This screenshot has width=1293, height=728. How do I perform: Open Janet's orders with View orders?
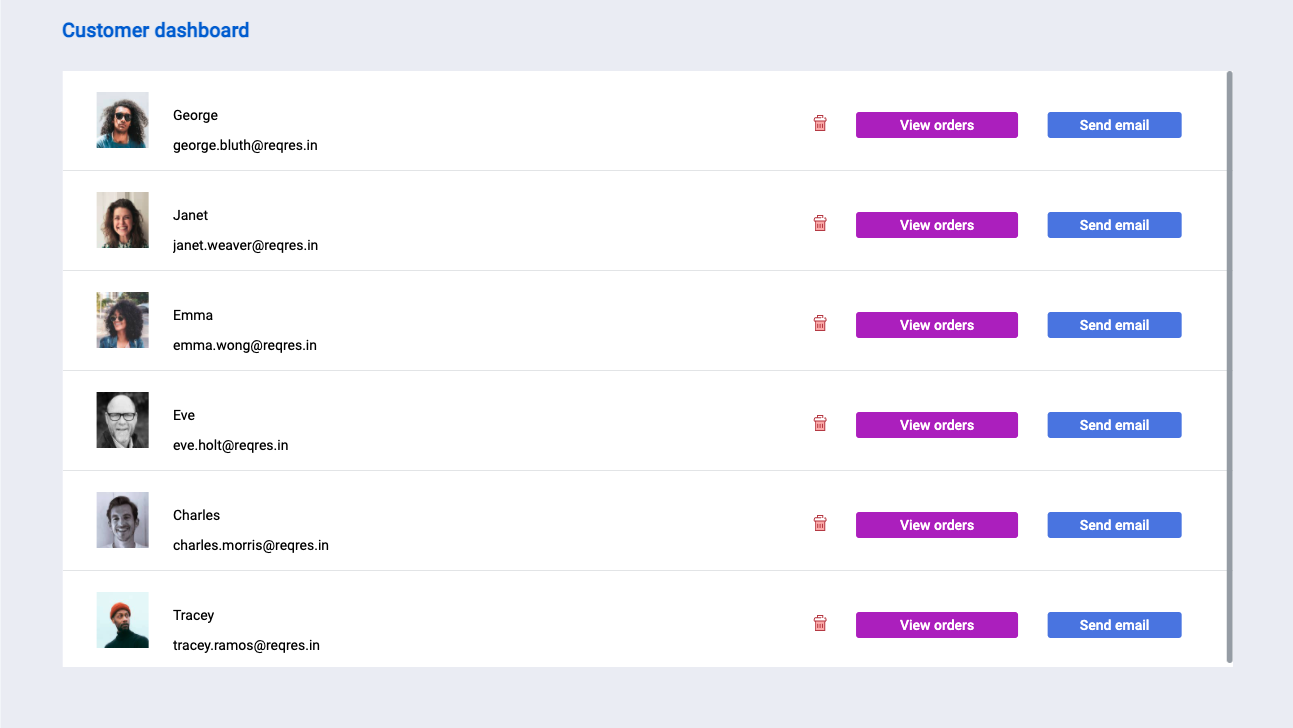936,225
